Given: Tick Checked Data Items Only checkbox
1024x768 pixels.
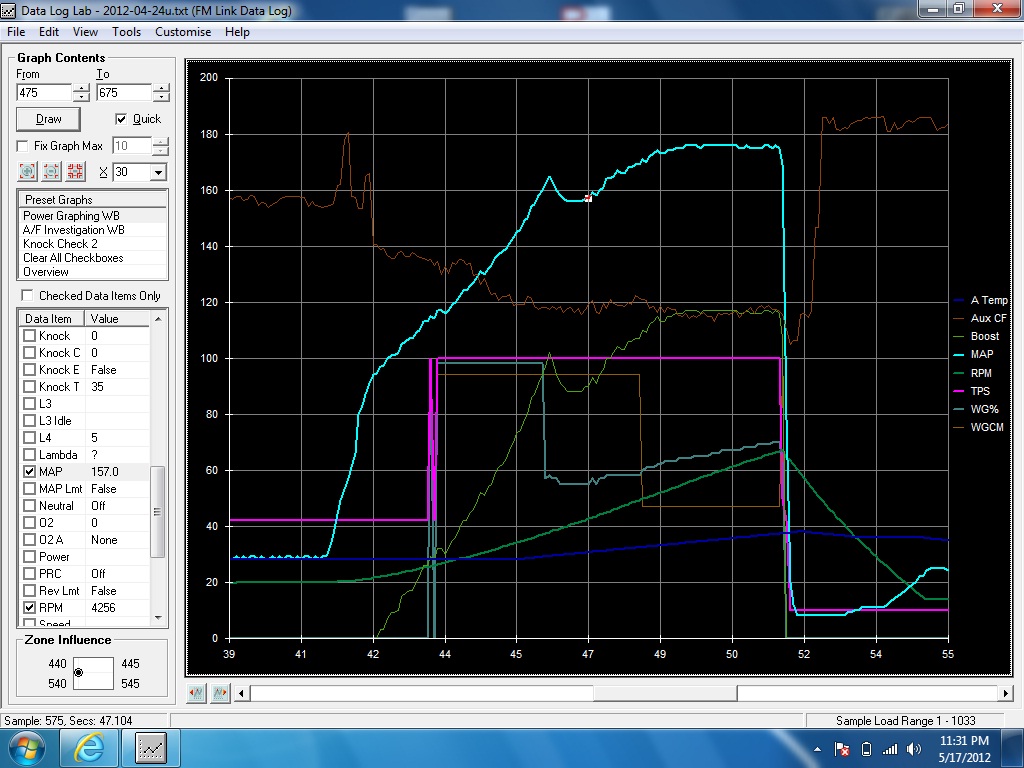Looking at the screenshot, I should 27,296.
